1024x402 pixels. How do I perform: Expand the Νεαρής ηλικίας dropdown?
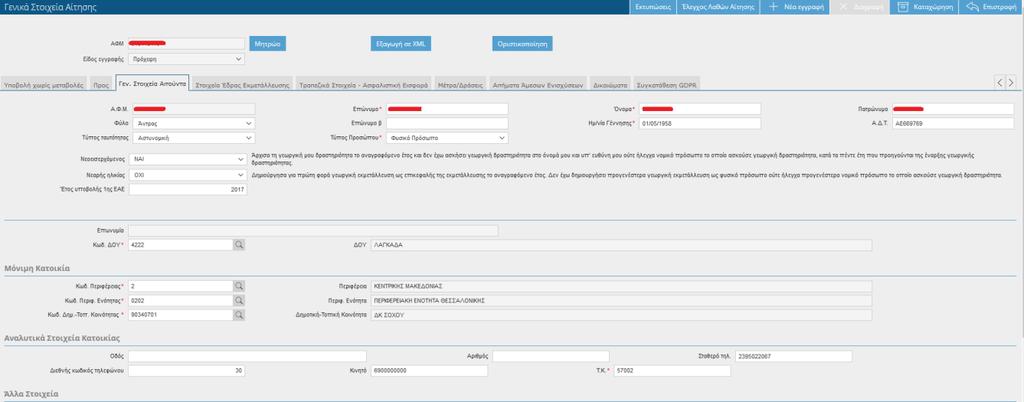pos(188,175)
